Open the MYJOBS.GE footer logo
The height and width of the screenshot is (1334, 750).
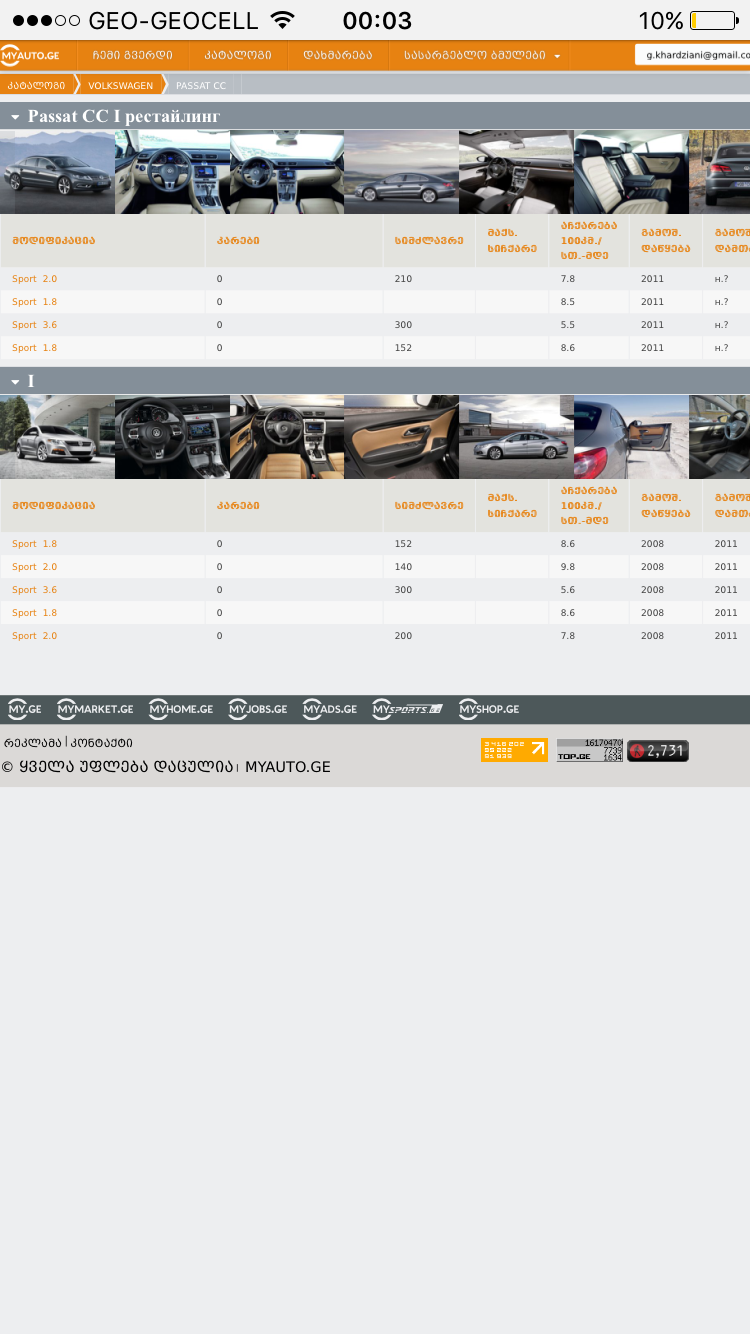pos(258,709)
